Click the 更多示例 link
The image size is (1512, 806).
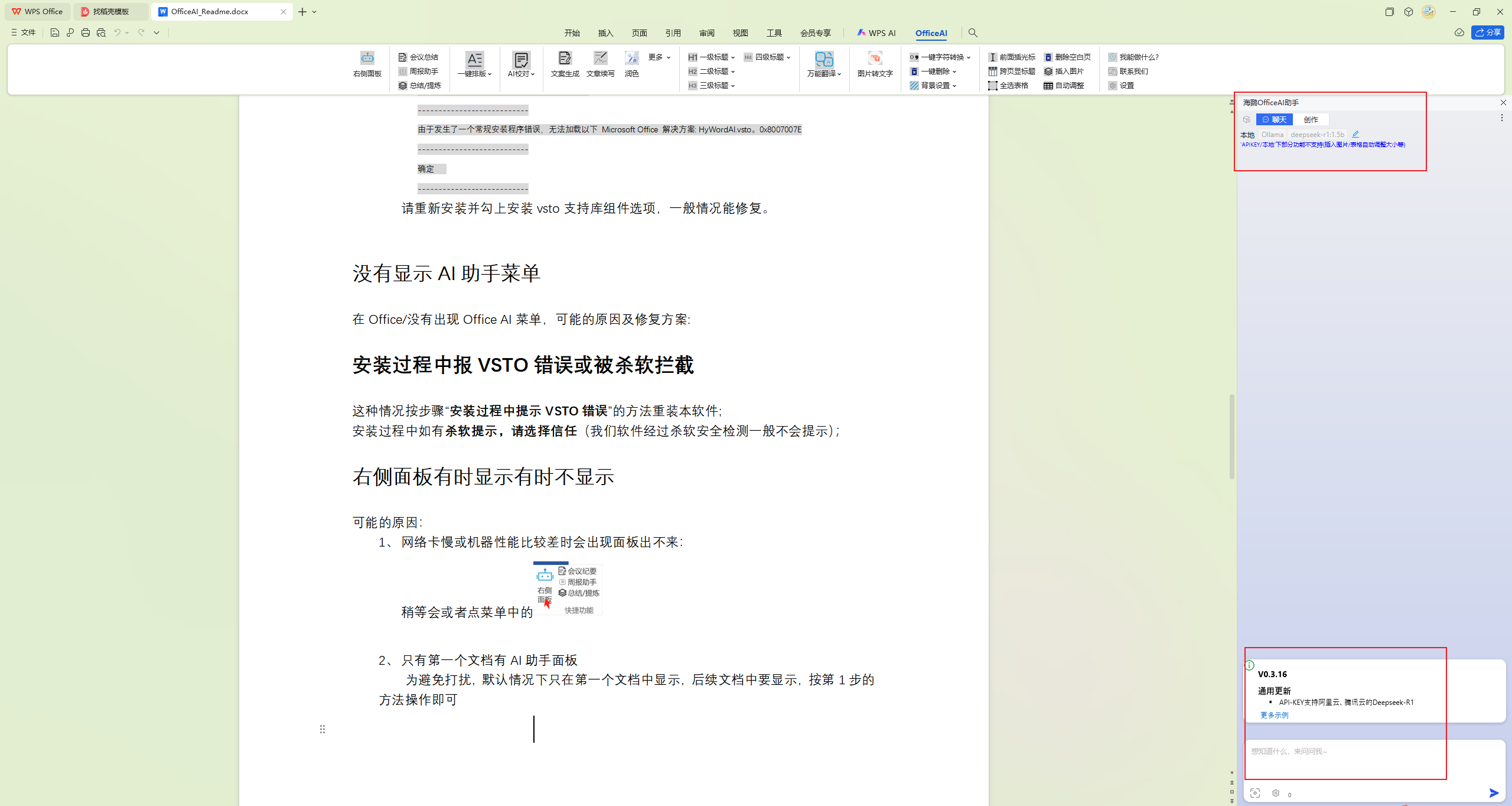point(1273,714)
